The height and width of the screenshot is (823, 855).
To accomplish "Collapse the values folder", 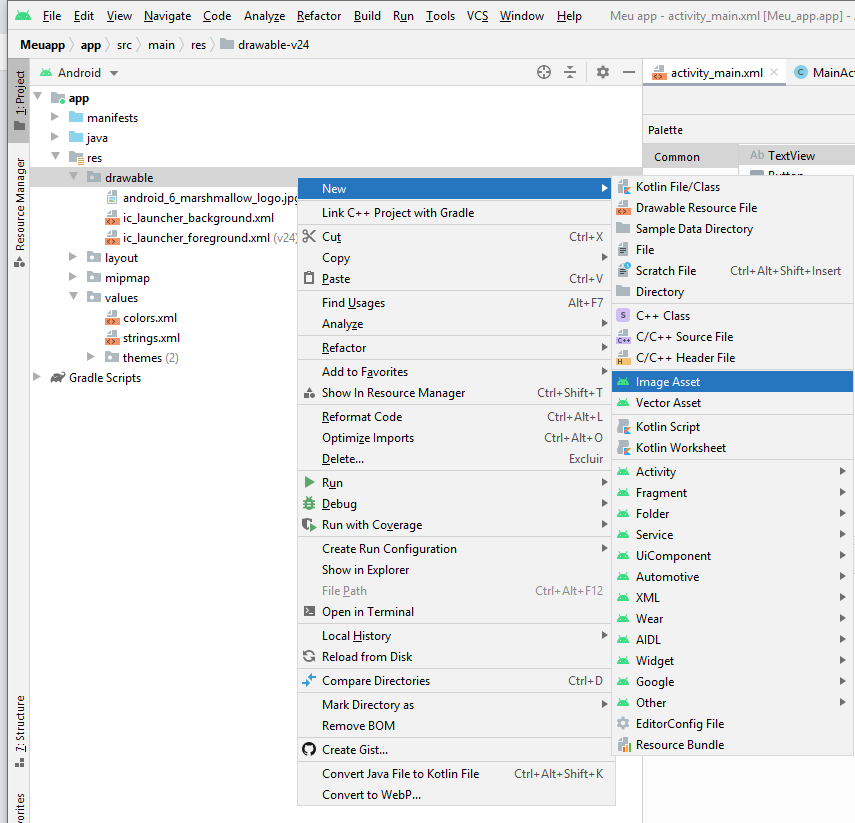I will click(73, 298).
